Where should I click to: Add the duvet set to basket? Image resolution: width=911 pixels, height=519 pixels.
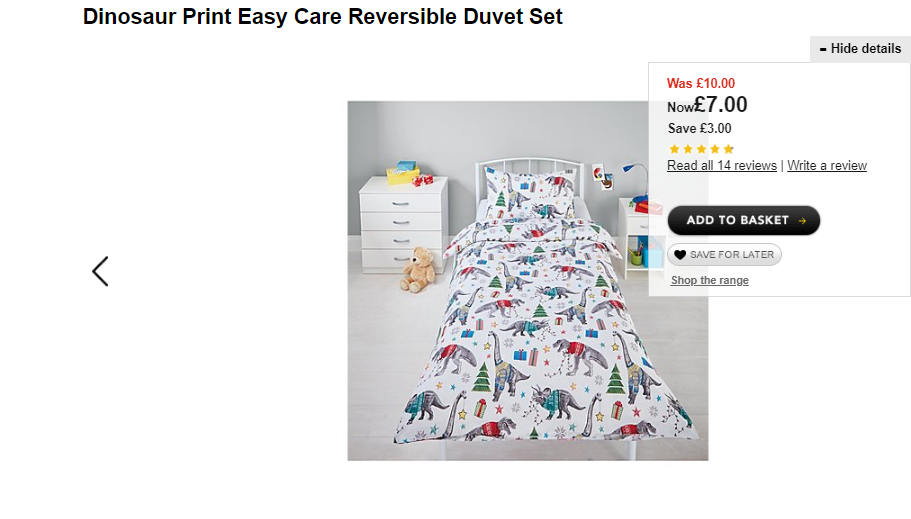[x=744, y=220]
